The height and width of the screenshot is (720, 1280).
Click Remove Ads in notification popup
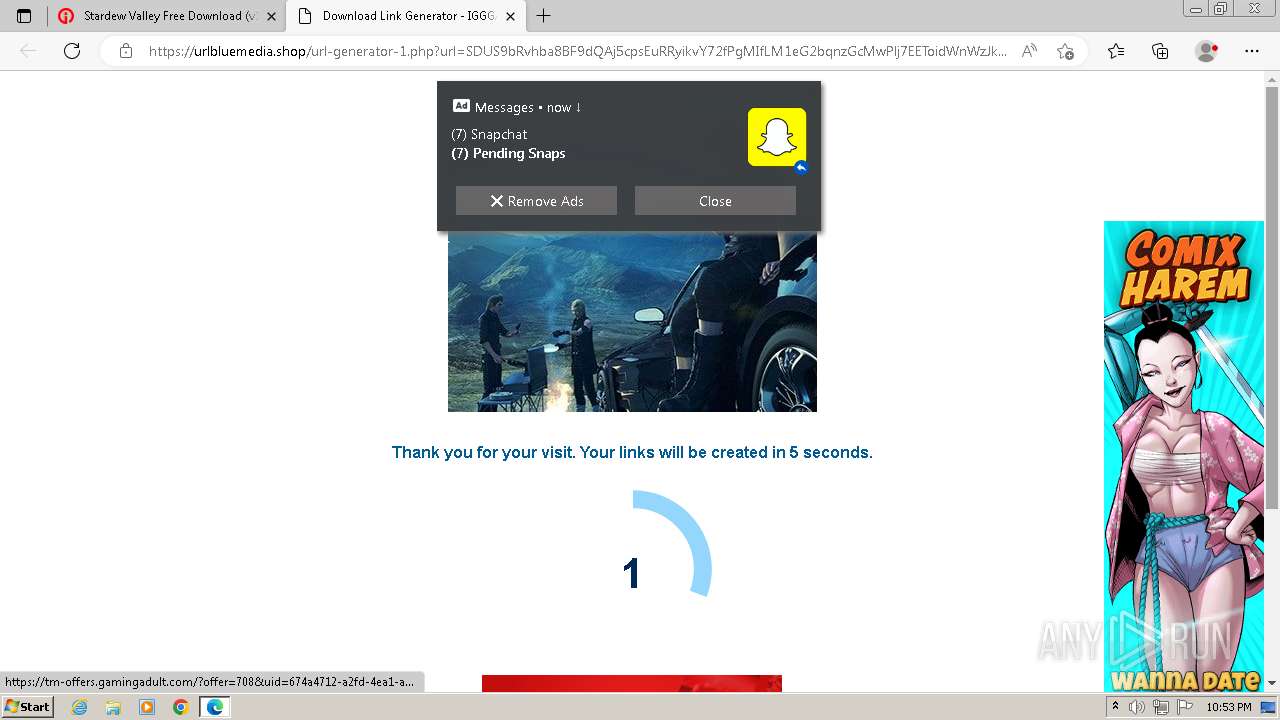(536, 201)
